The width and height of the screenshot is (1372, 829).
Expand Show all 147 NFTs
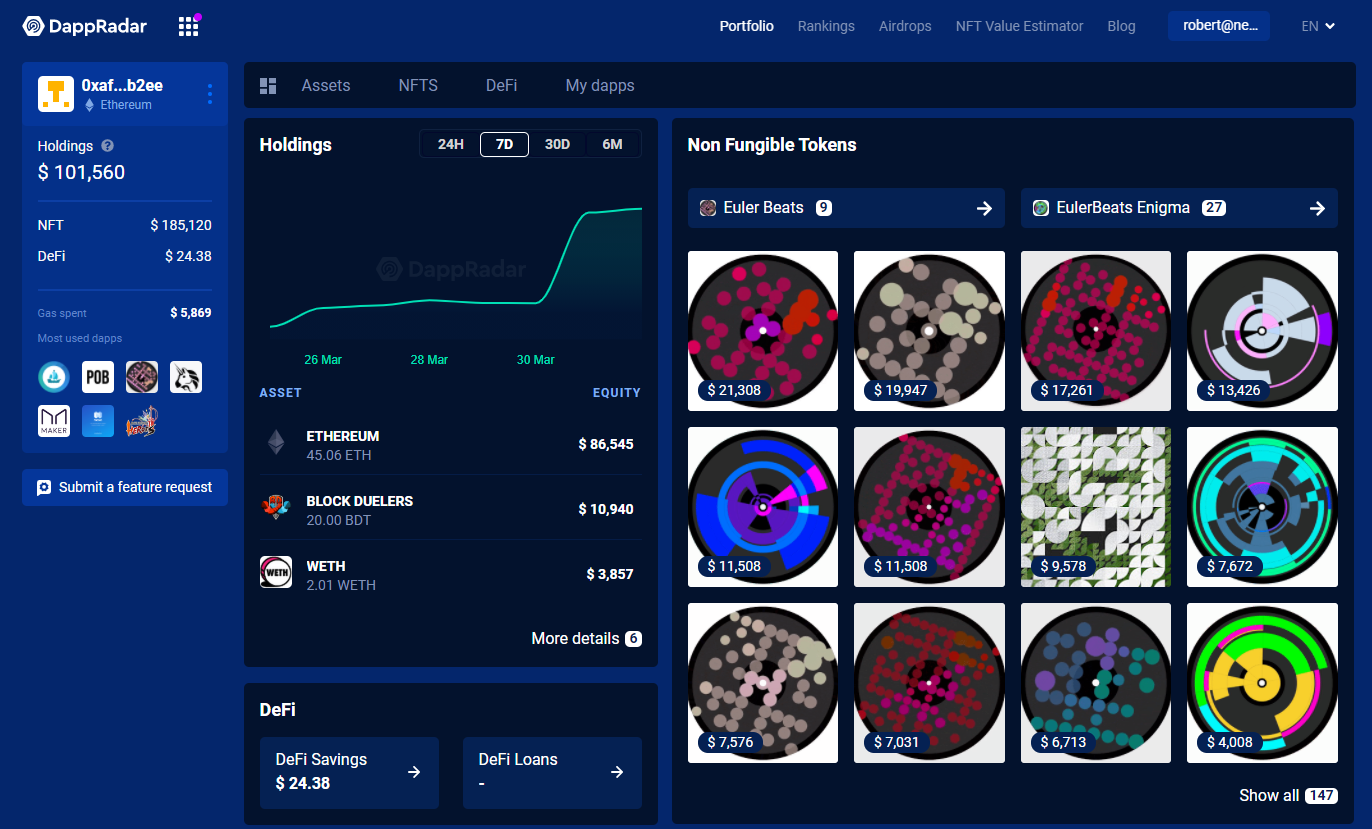pyautogui.click(x=1288, y=795)
